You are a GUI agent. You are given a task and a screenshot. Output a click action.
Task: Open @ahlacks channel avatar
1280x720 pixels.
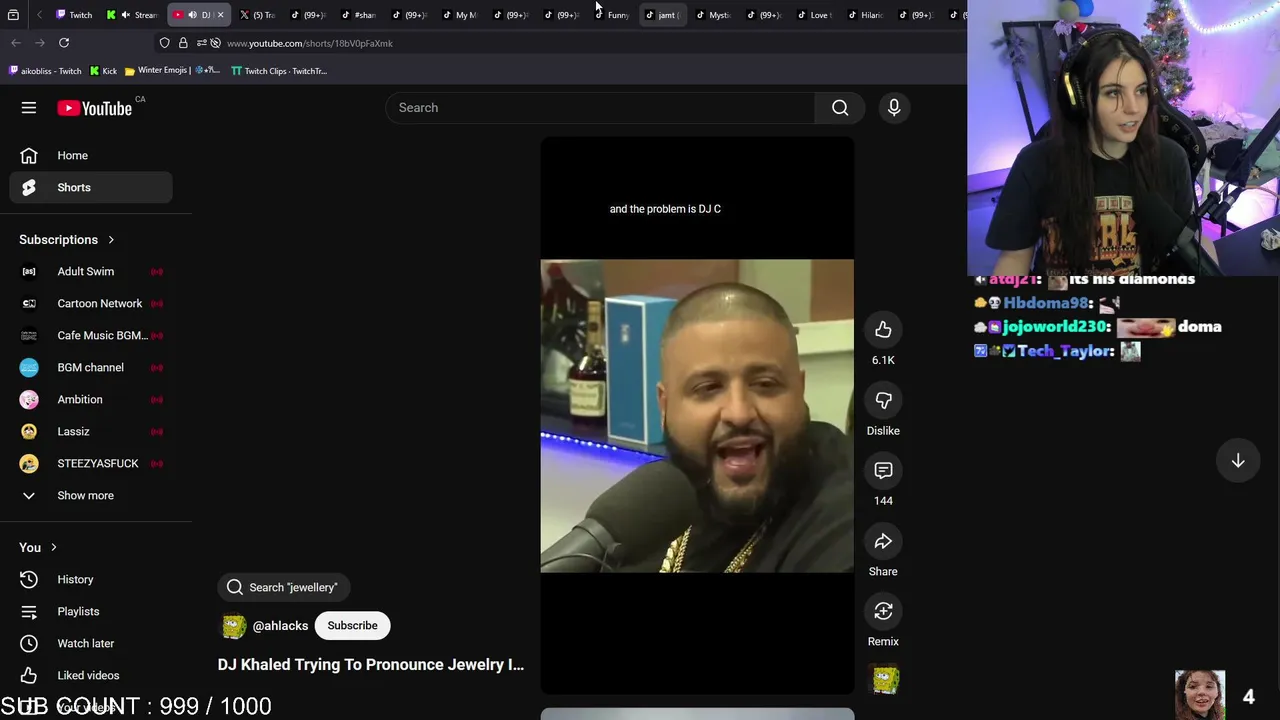click(234, 626)
